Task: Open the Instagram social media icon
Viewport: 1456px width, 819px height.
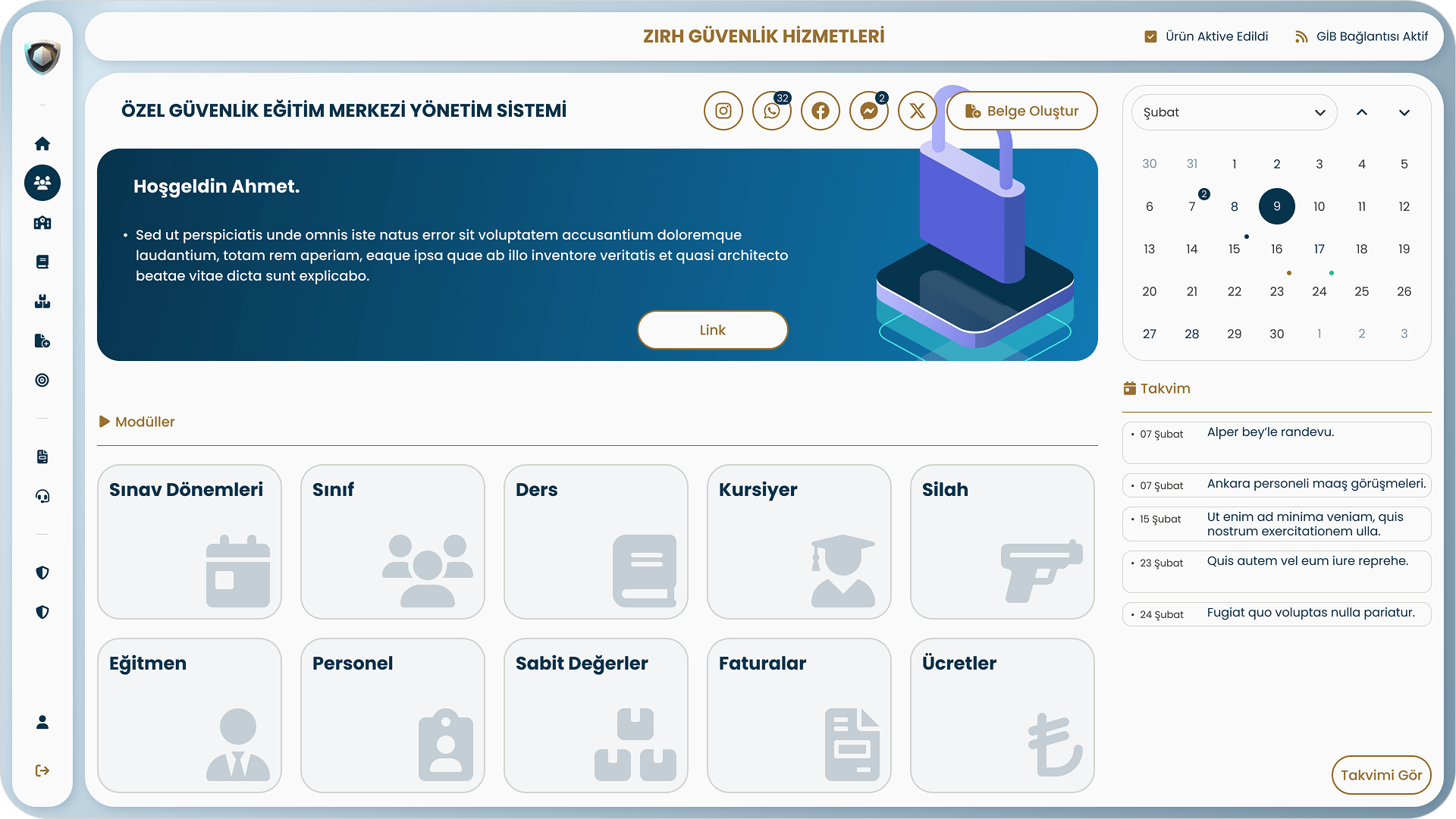Action: (x=723, y=111)
